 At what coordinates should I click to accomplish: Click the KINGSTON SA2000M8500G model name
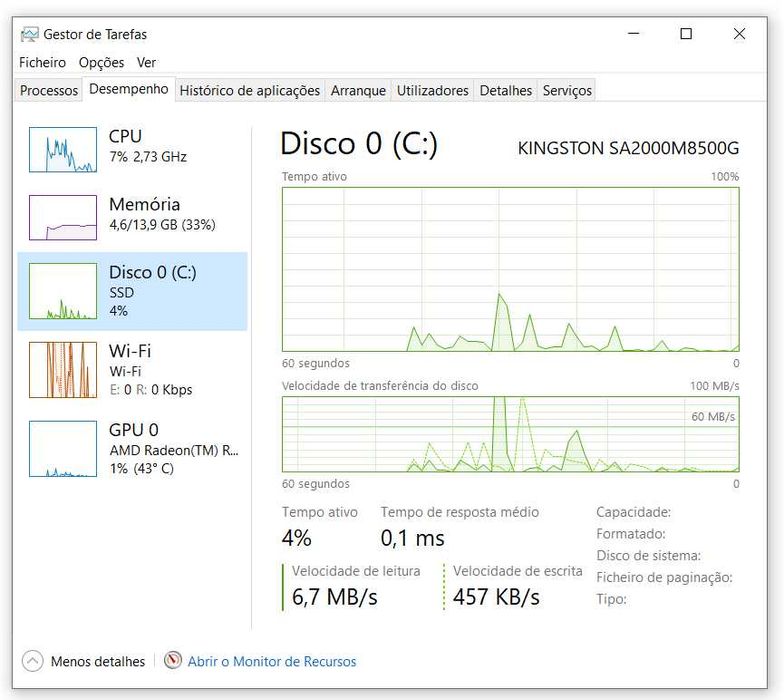click(628, 148)
